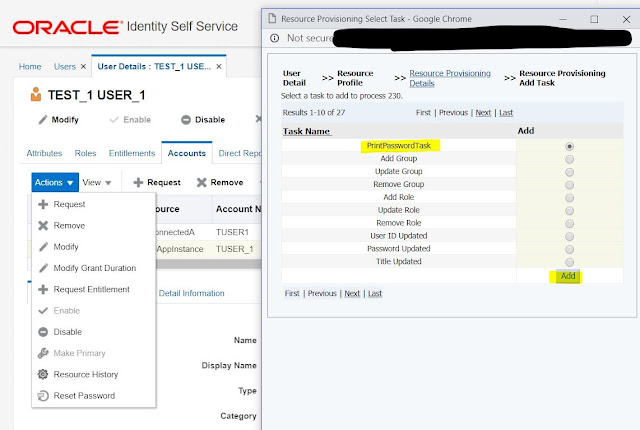Click the reset icon beside Reset Password
Screen dimensions: 640x430
tap(43, 395)
